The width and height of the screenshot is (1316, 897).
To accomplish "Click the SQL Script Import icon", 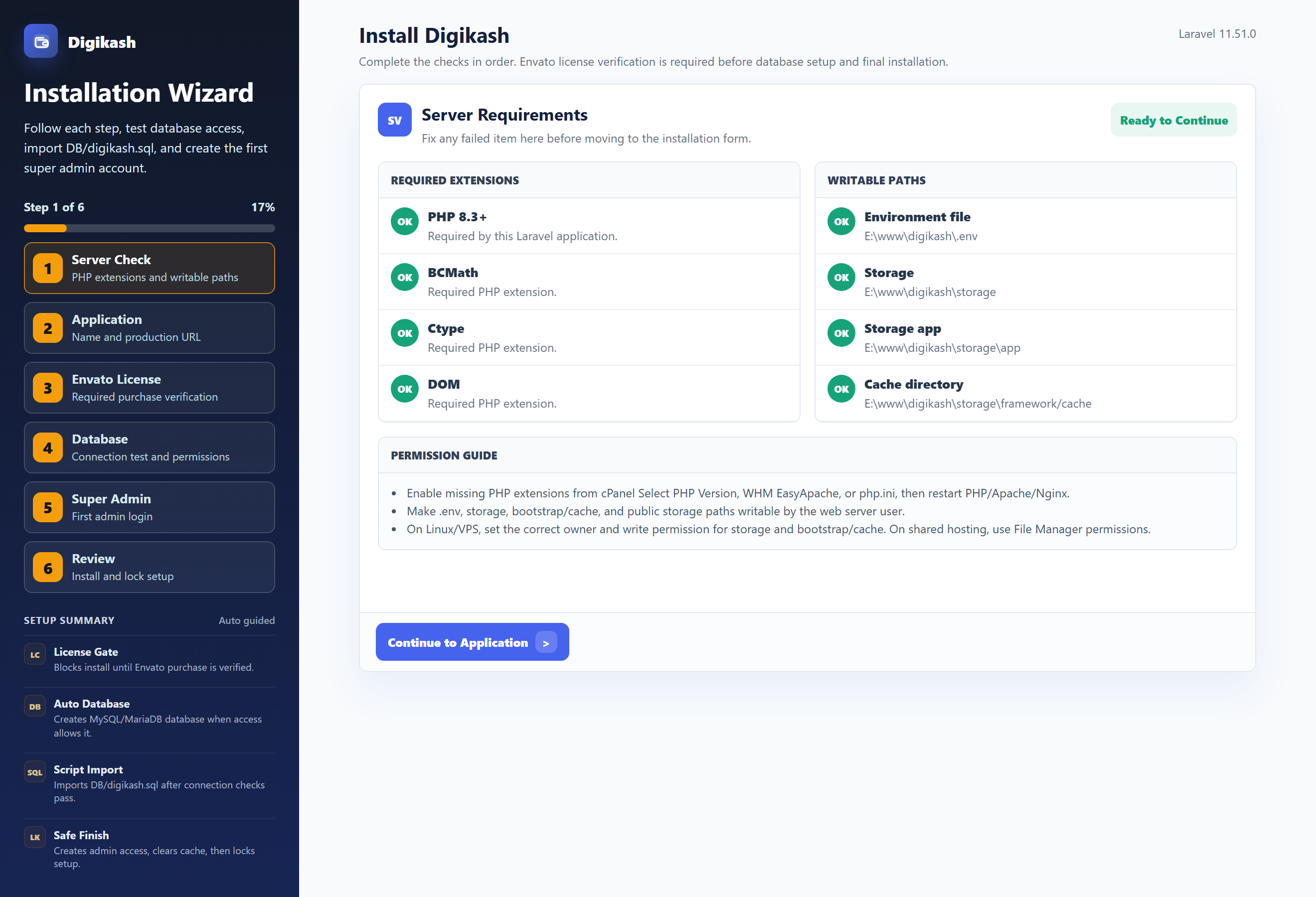I will pyautogui.click(x=34, y=772).
